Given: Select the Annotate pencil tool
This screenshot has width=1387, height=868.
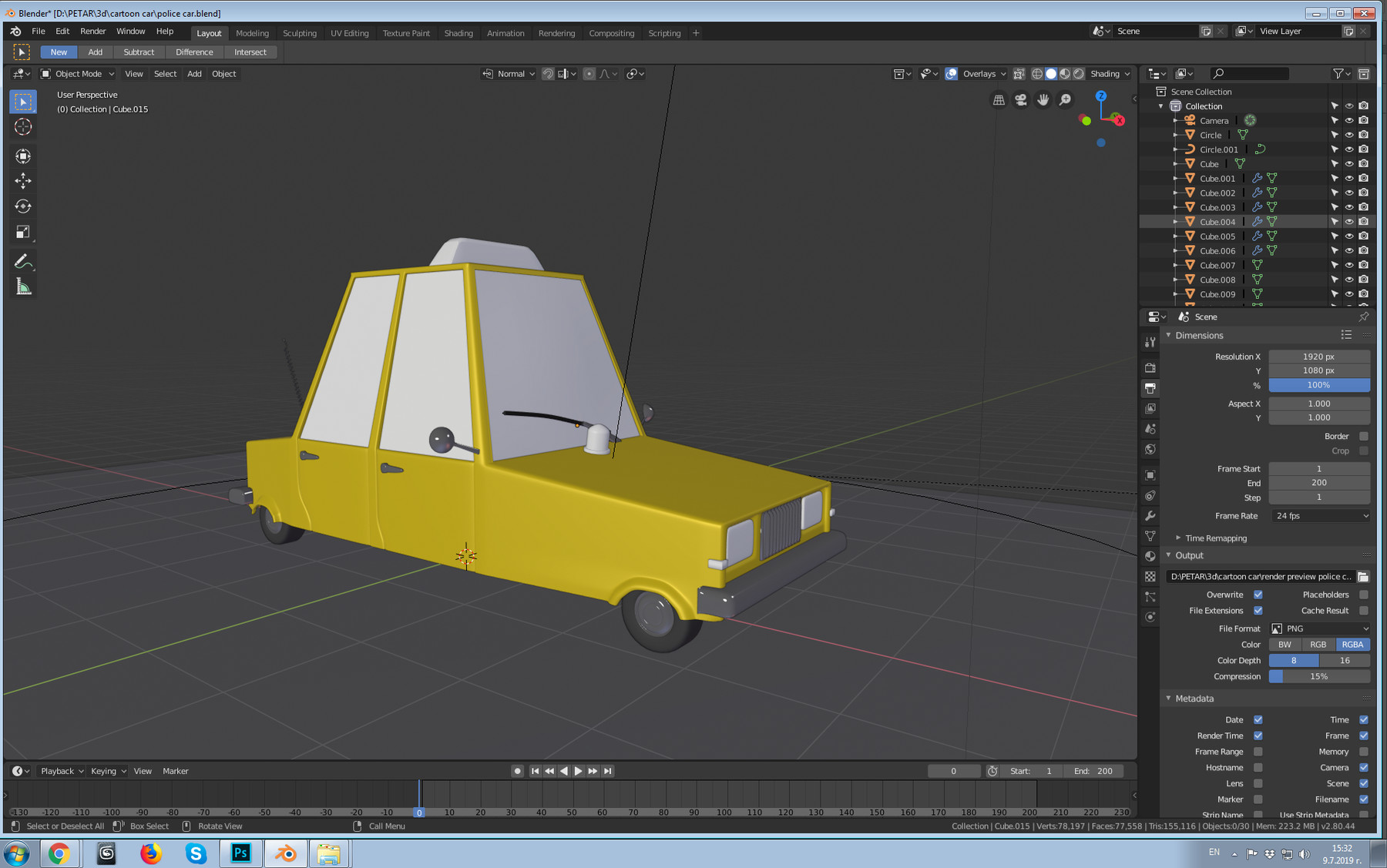Looking at the screenshot, I should (x=23, y=262).
